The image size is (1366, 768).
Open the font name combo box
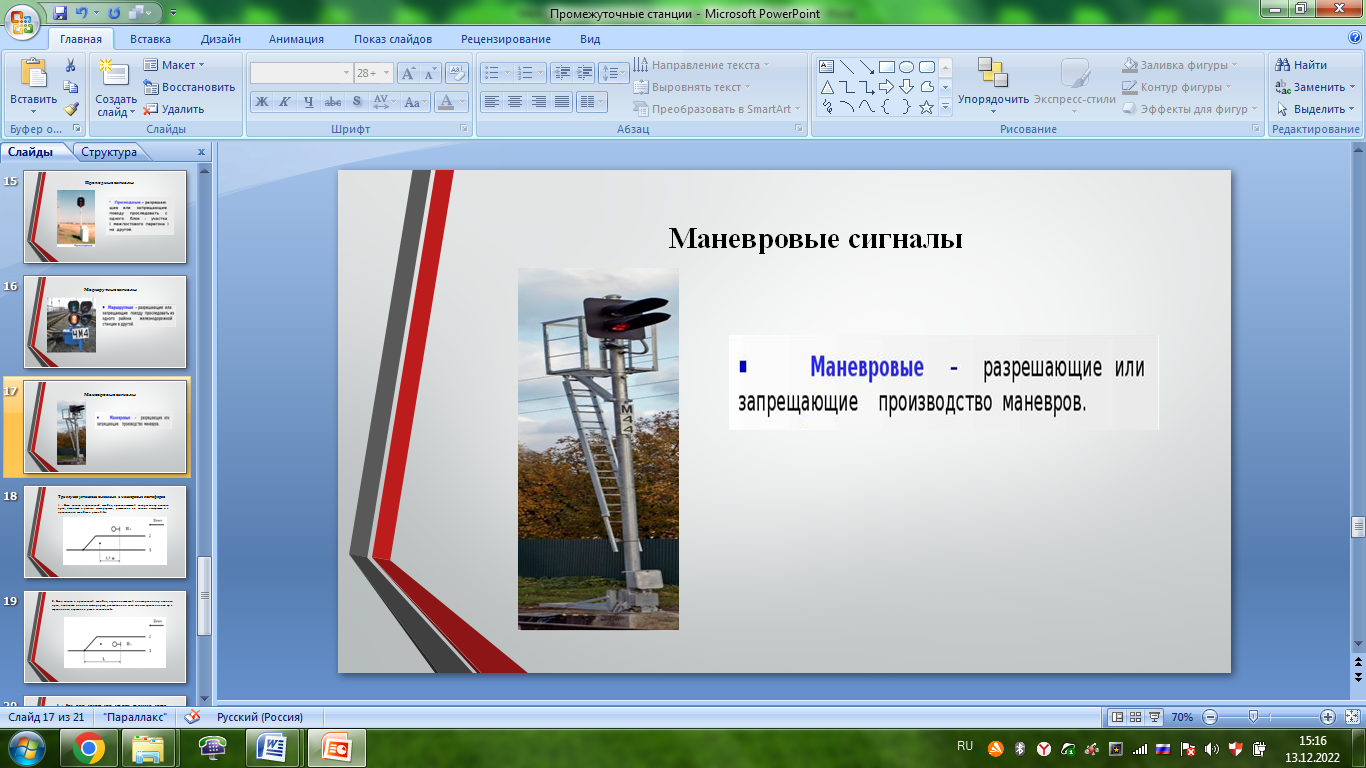[x=301, y=73]
